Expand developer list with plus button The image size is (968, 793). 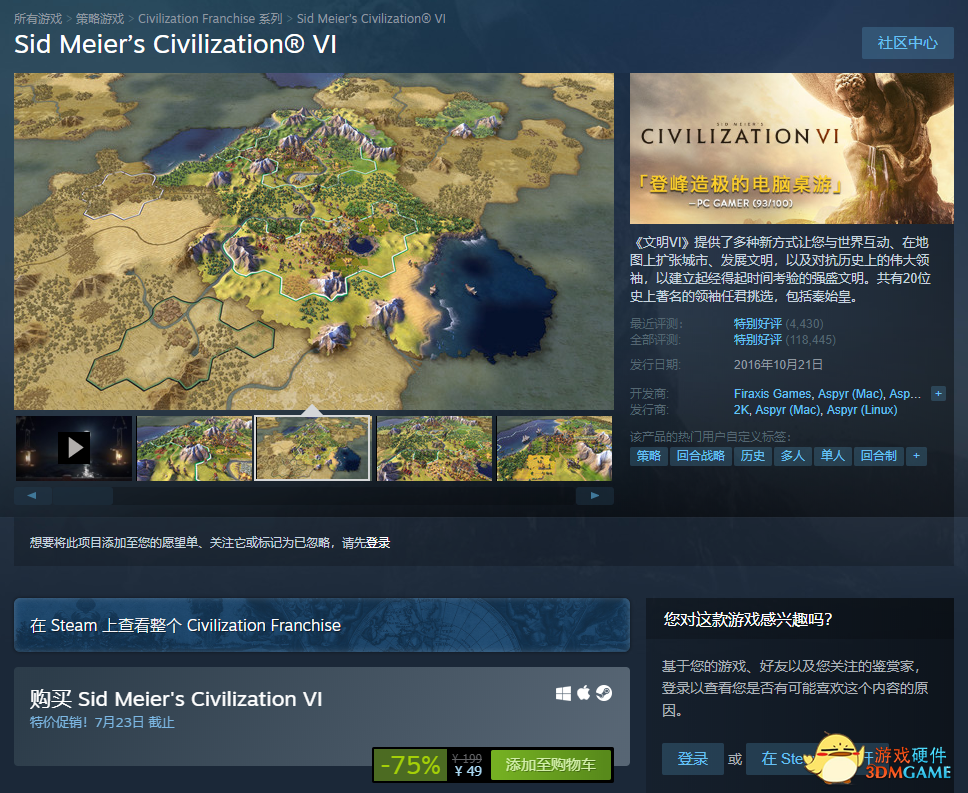coord(938,394)
